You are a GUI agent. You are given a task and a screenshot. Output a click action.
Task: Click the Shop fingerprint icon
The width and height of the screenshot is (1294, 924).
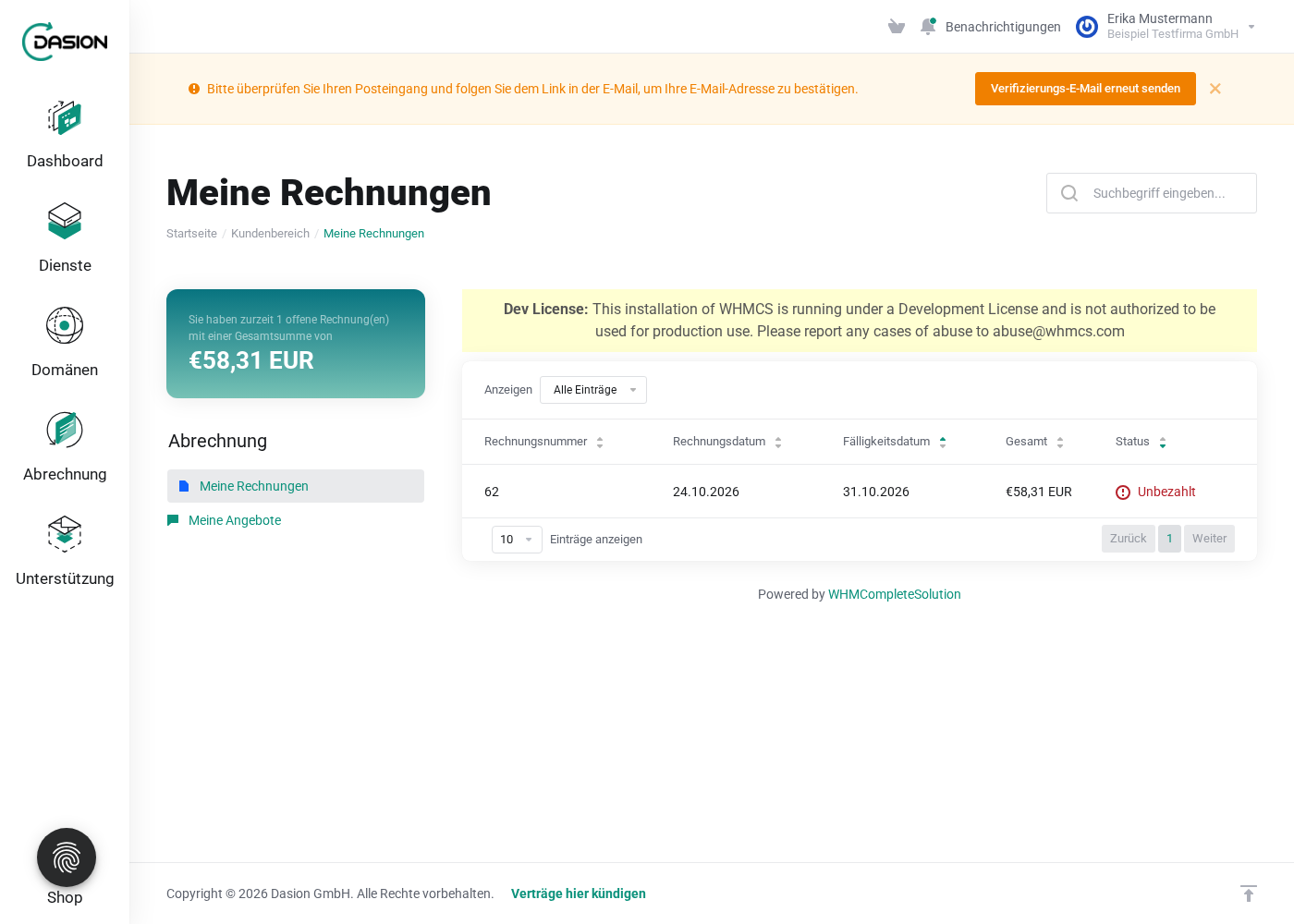coord(67,857)
